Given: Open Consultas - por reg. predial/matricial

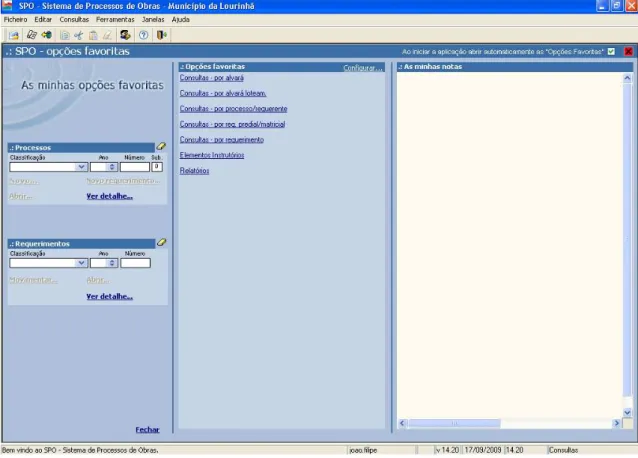Looking at the screenshot, I should pyautogui.click(x=232, y=124).
